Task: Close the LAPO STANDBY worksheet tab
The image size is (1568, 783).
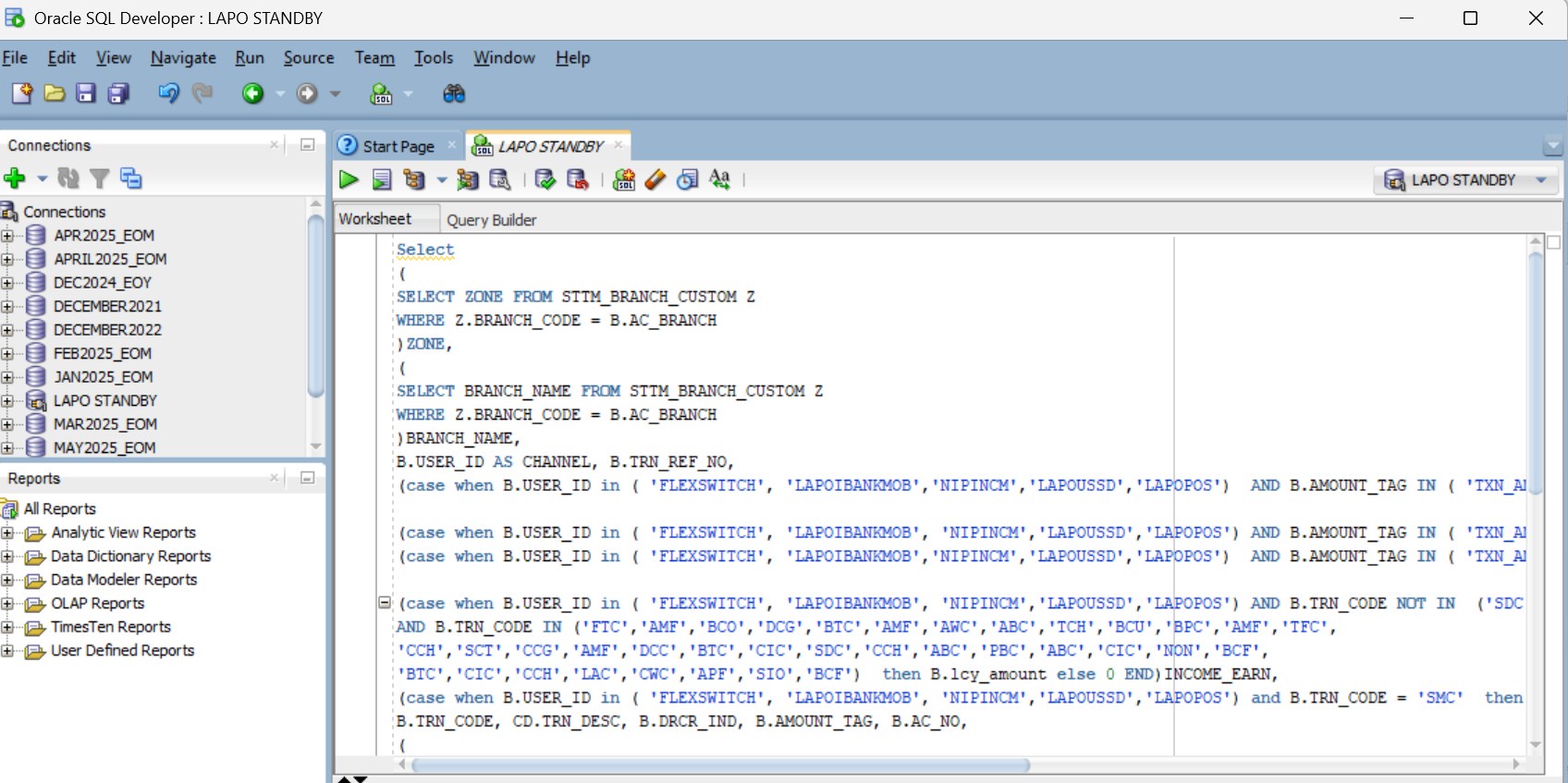Action: tap(619, 144)
